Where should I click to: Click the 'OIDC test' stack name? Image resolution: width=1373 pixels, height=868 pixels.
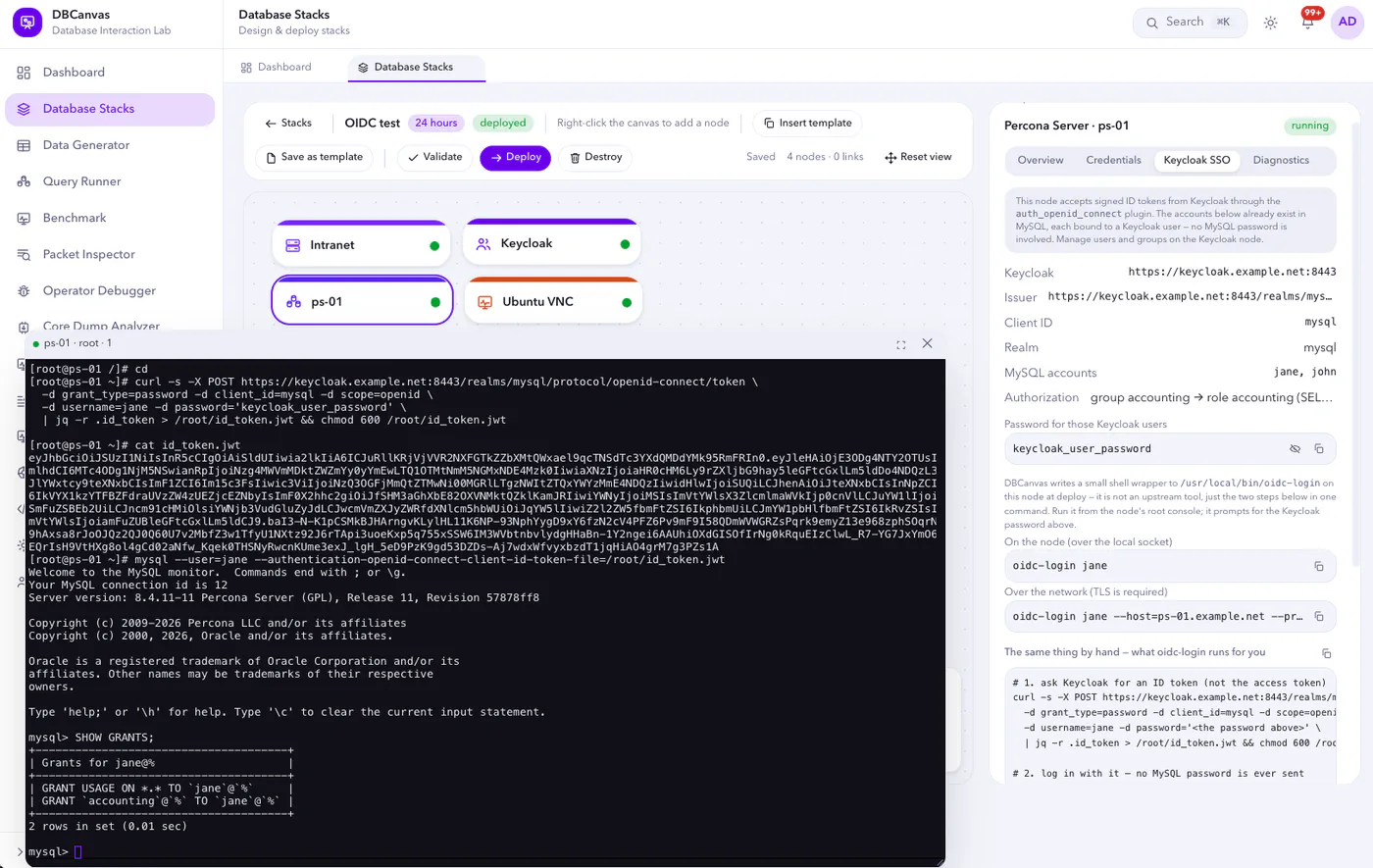tap(373, 124)
